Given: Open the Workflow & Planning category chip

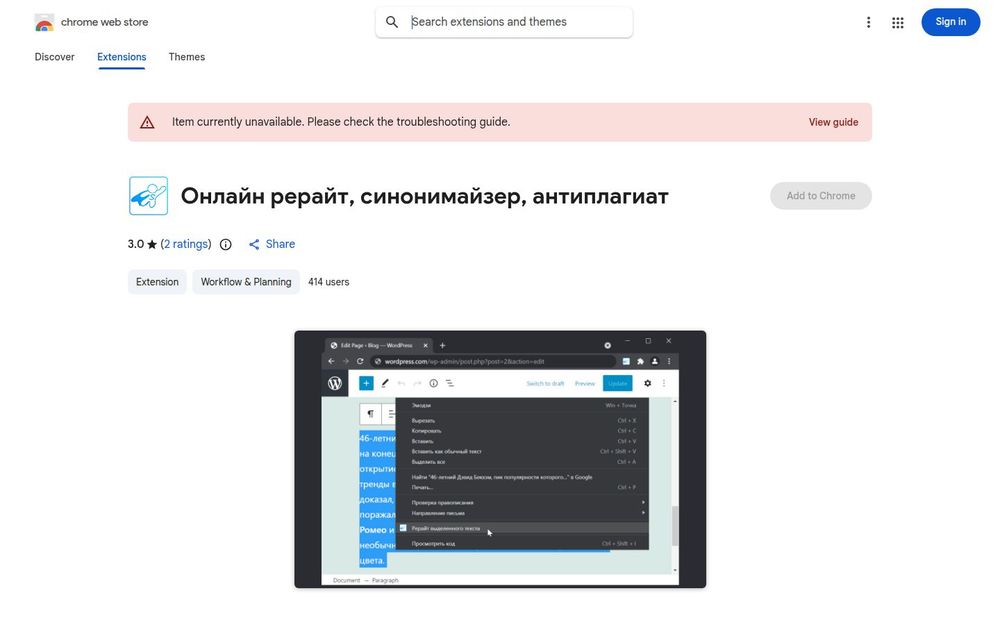Looking at the screenshot, I should click(246, 282).
